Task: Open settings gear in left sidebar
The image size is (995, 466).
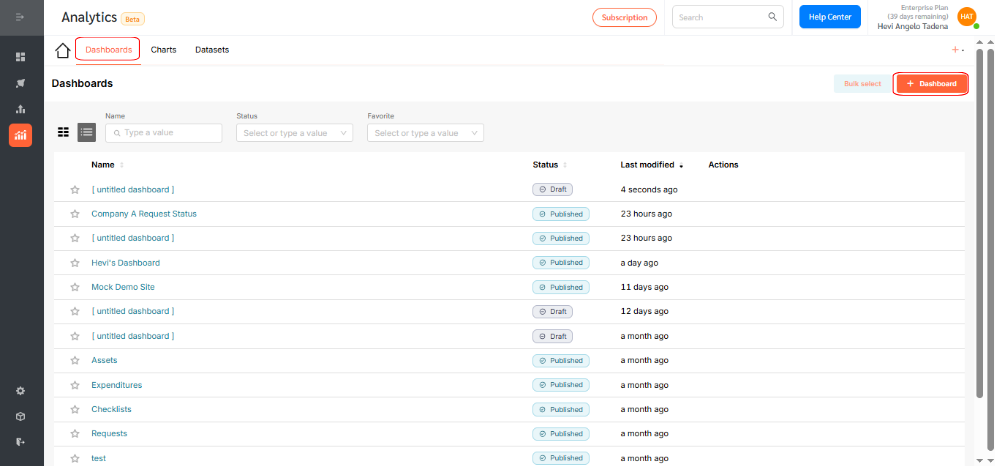Action: coord(20,391)
